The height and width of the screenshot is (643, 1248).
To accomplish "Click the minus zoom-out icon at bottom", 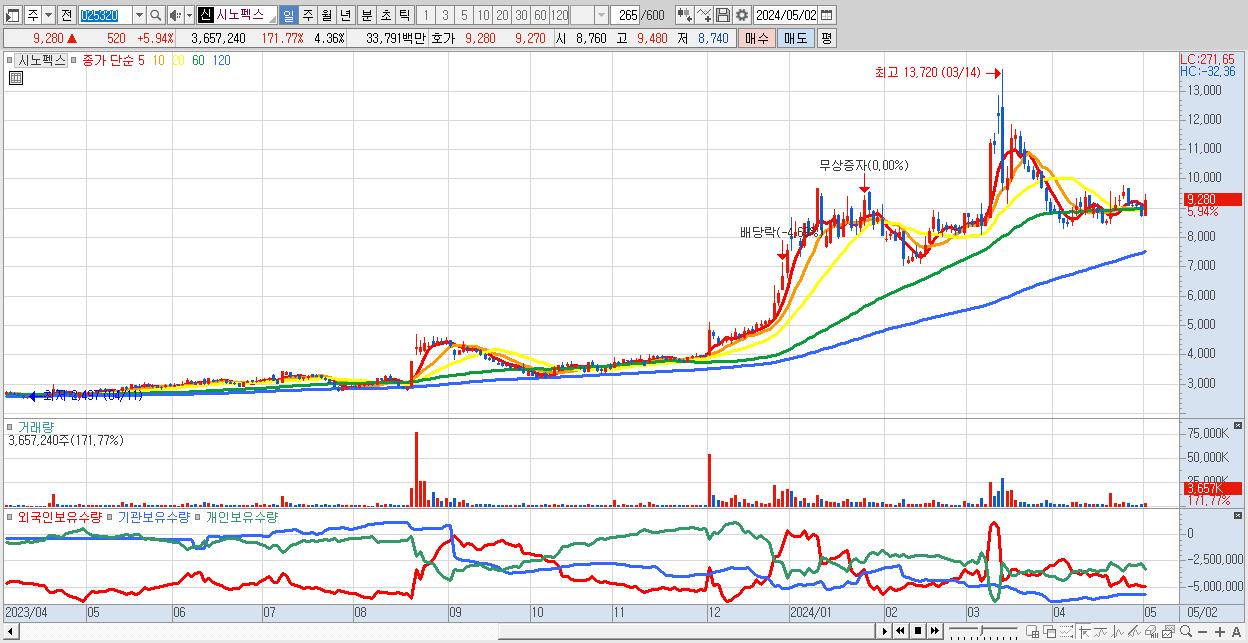I will click(1203, 632).
